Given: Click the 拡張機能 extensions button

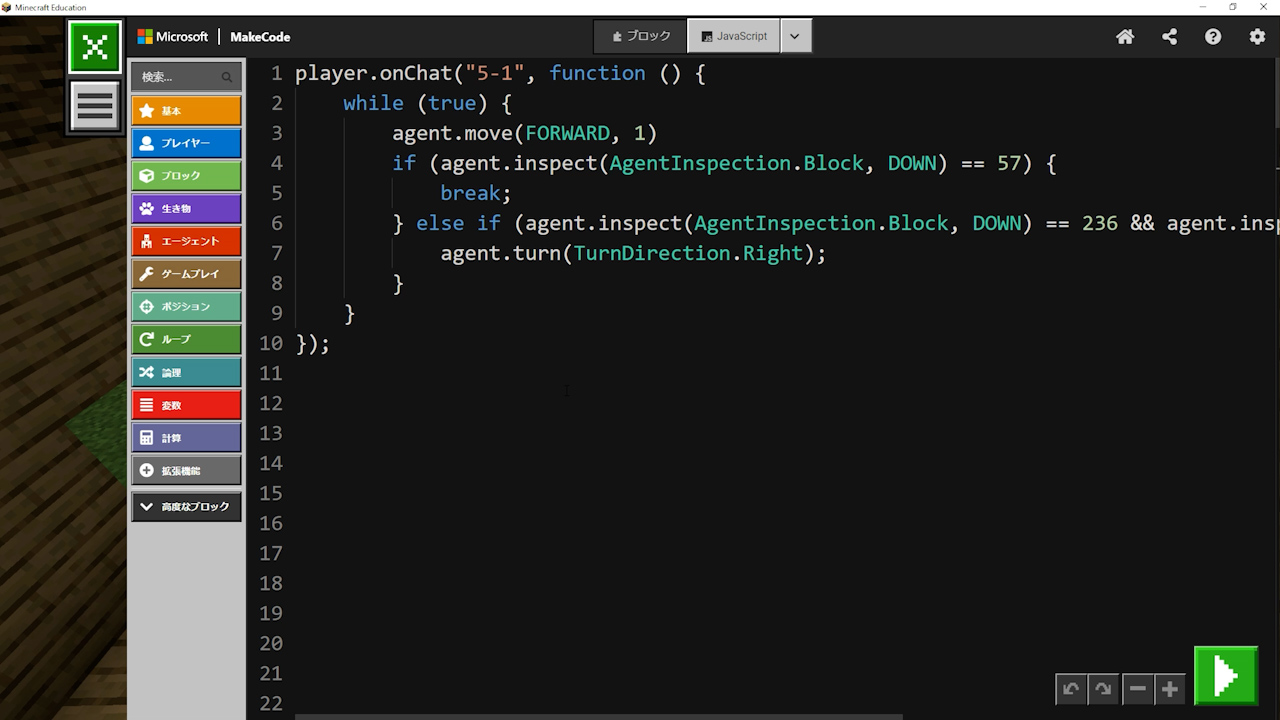Looking at the screenshot, I should click(186, 470).
